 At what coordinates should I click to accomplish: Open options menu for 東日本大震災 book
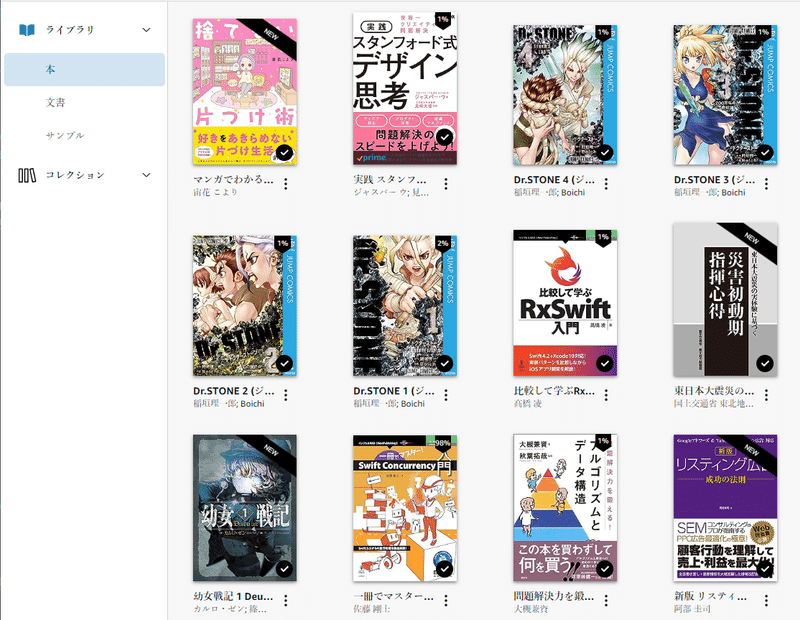(766, 395)
